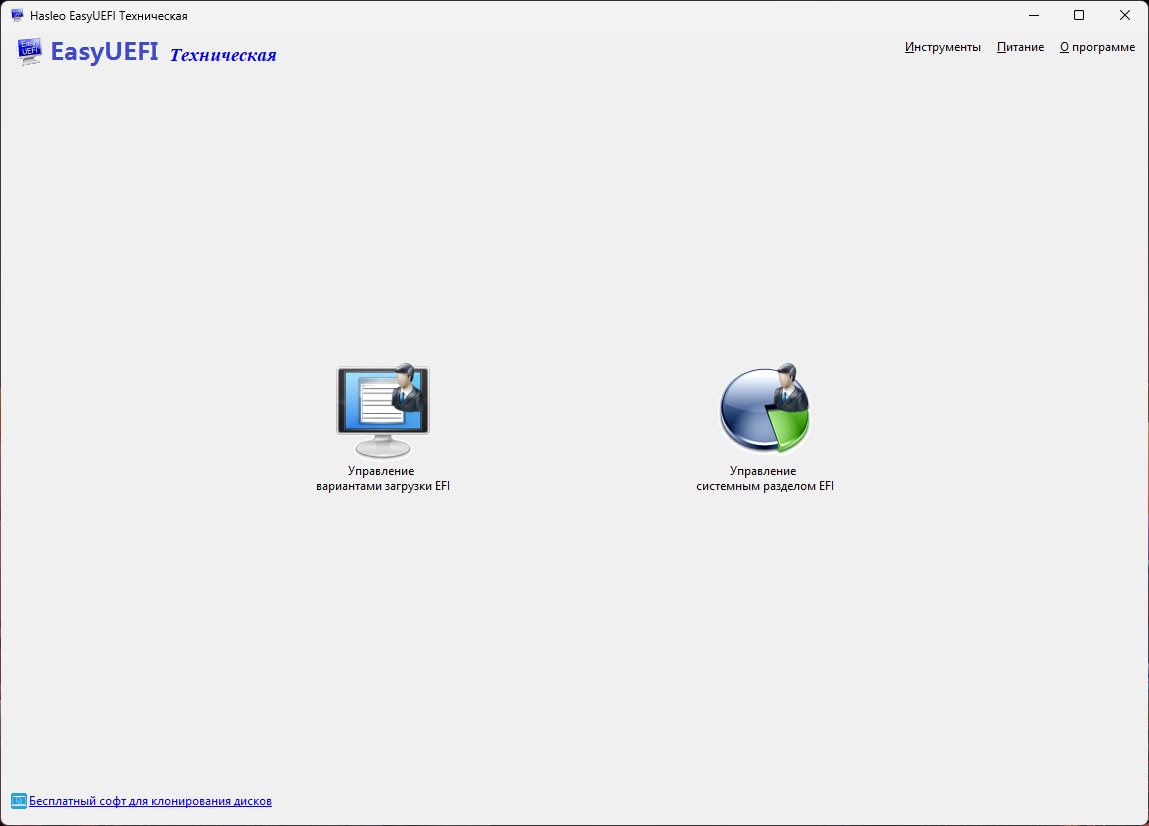Close the EasyUEFI window

[x=1125, y=15]
